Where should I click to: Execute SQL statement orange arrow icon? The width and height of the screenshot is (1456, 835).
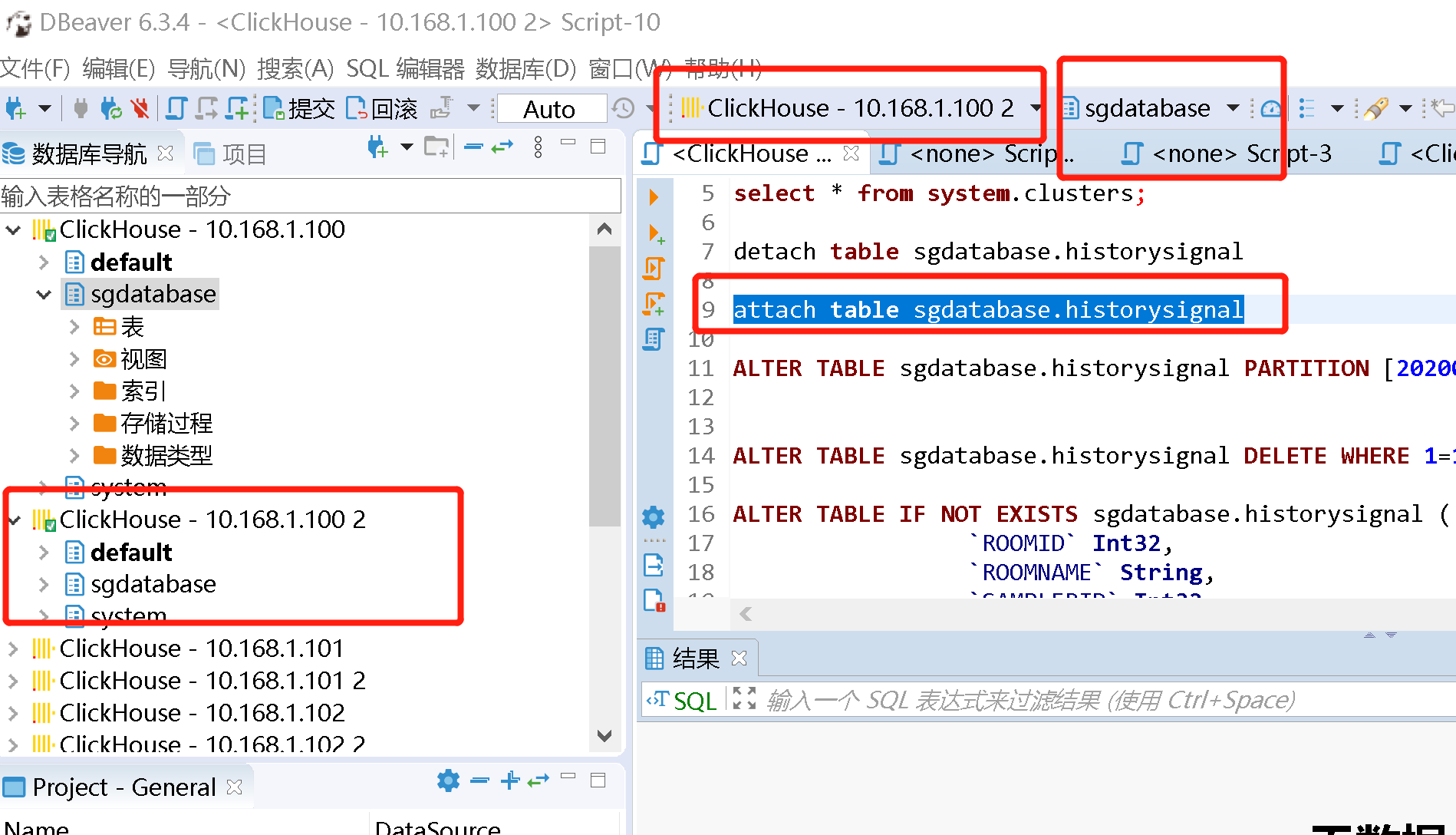click(x=654, y=196)
